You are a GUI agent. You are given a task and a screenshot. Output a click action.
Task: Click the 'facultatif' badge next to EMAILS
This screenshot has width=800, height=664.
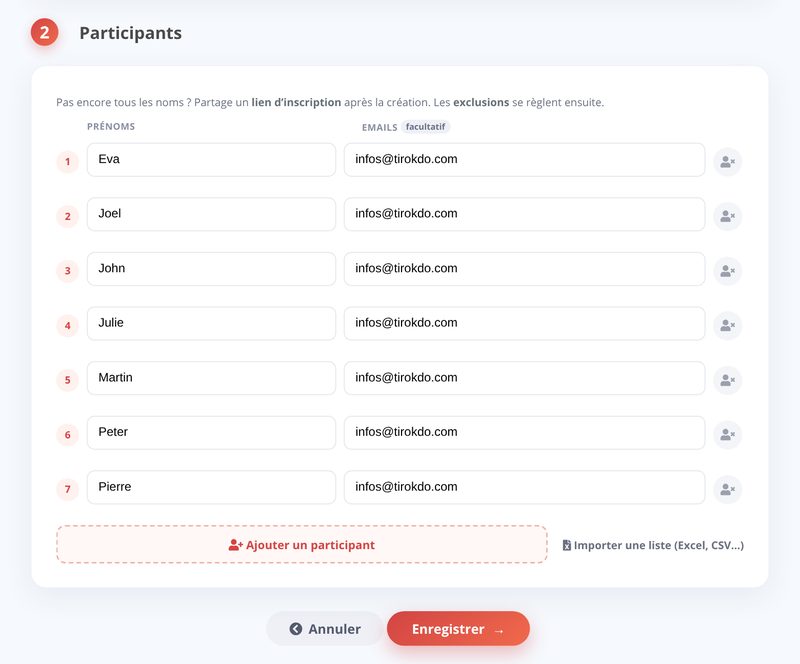426,127
